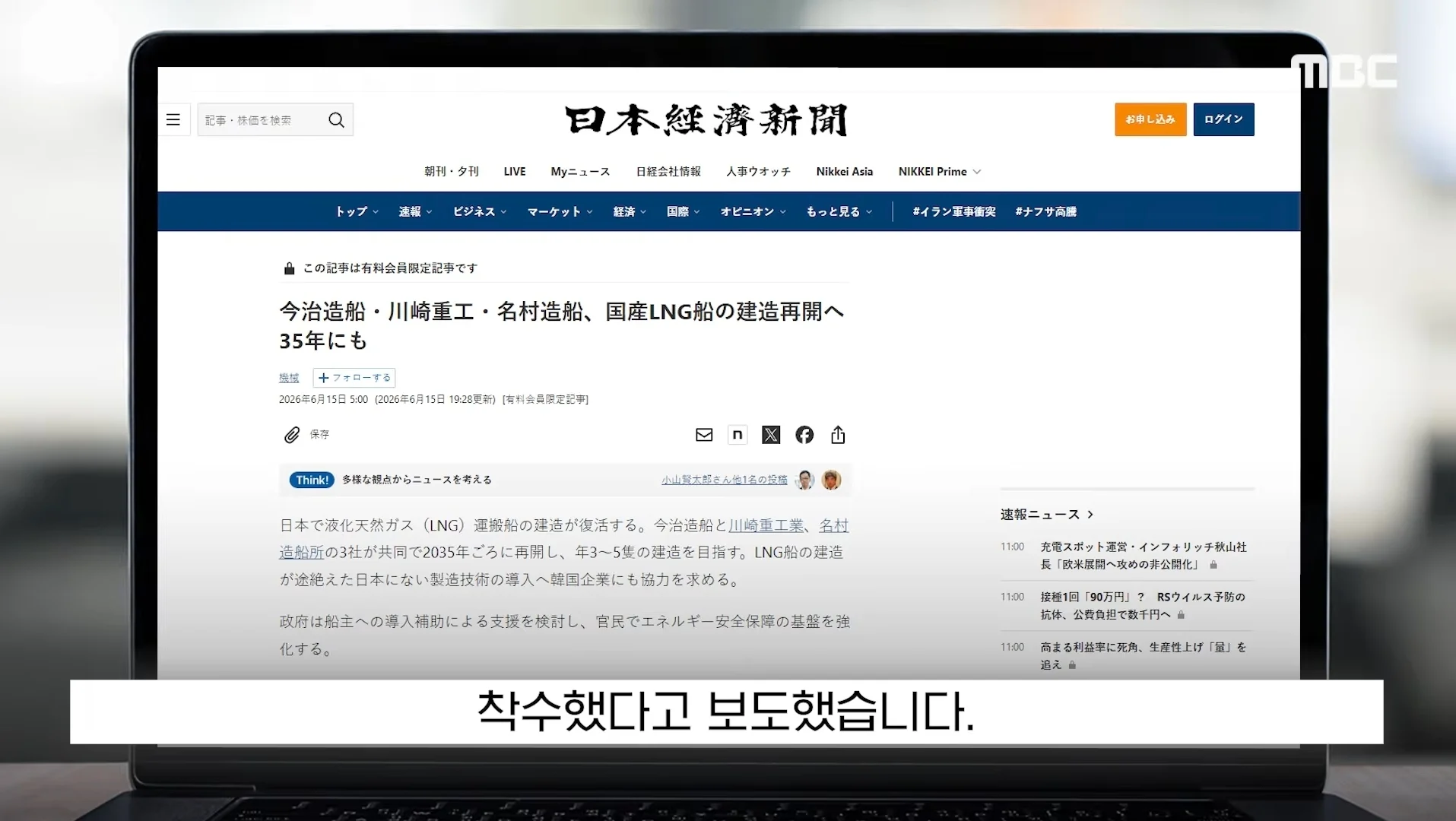Open the 充電スポット運営・インフォリッチ秋山社長 headline
Image resolution: width=1456 pixels, height=821 pixels.
[x=1144, y=556]
